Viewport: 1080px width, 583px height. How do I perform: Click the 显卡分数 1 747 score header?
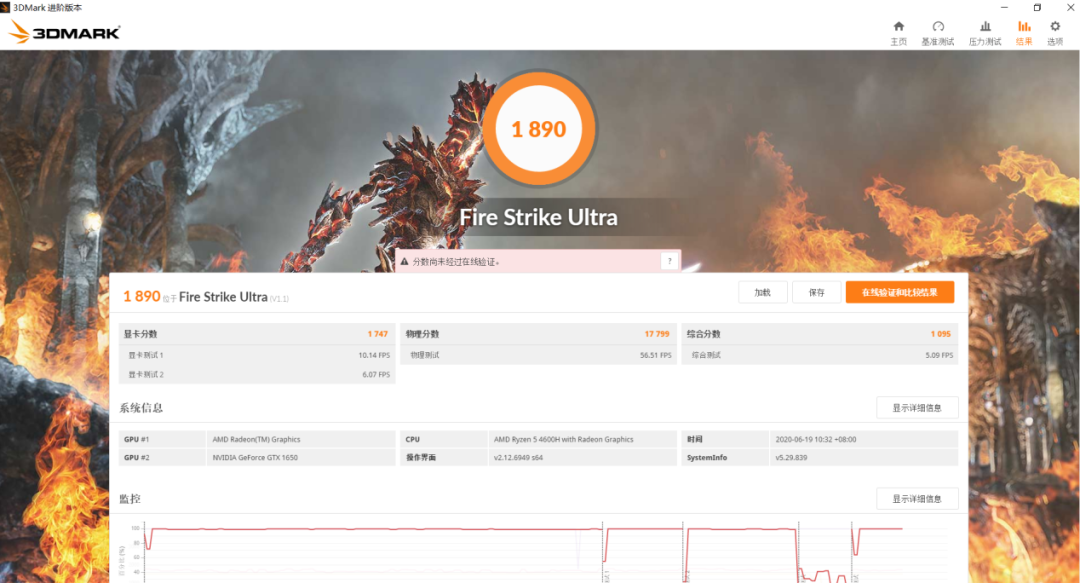[256, 334]
